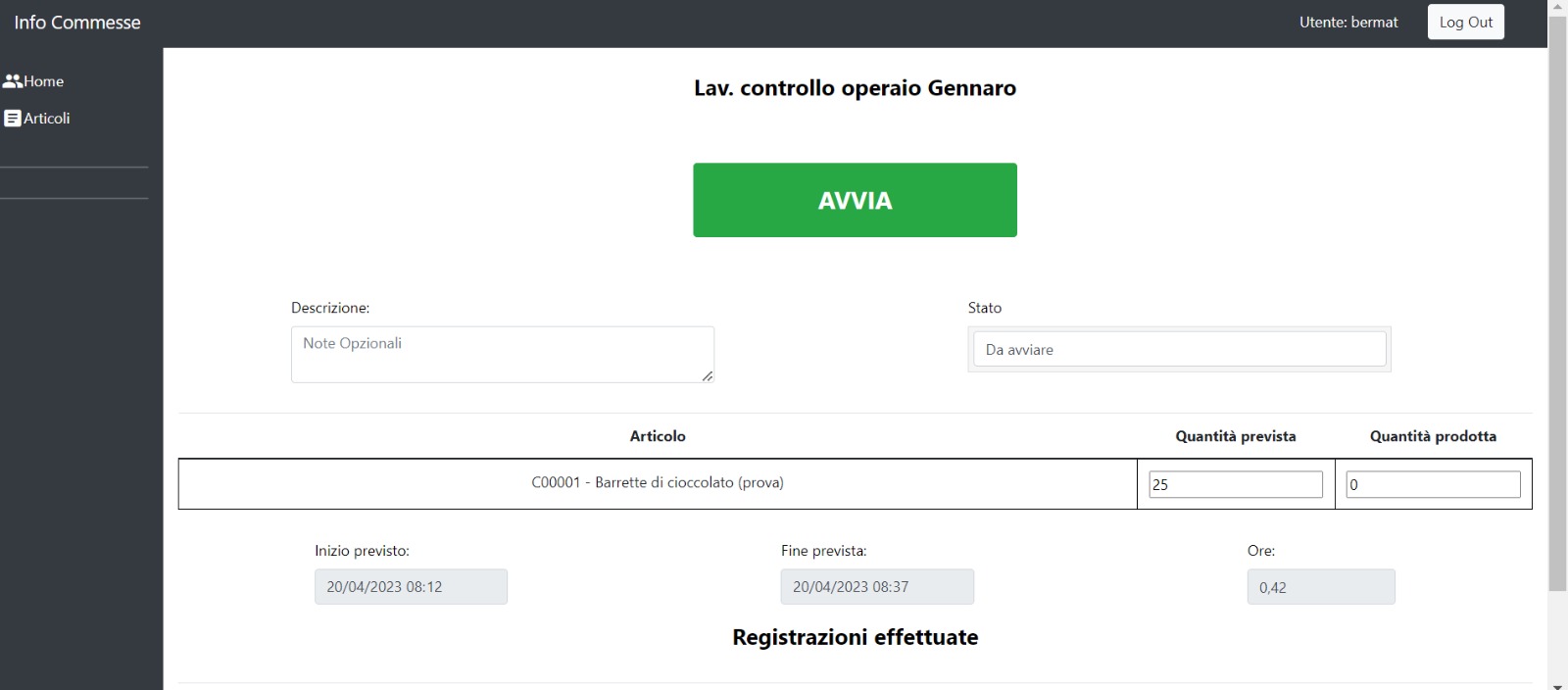
Task: Focus the Note Opzionali description textarea
Action: tap(503, 355)
